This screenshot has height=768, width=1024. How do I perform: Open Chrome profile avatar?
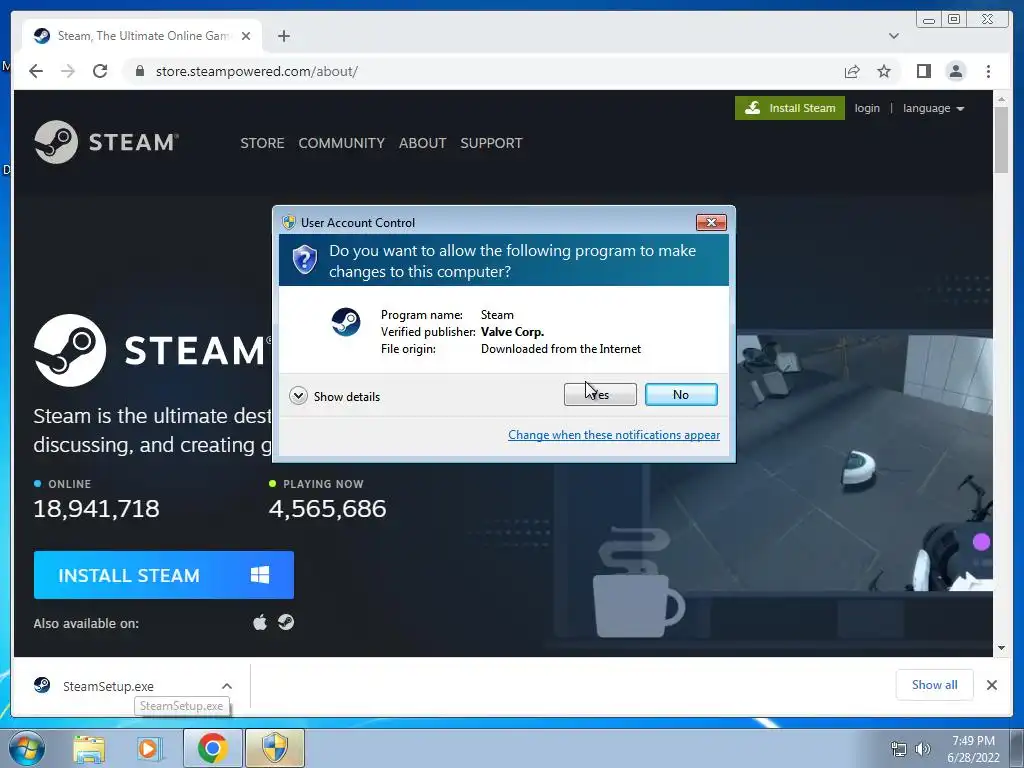coord(955,71)
